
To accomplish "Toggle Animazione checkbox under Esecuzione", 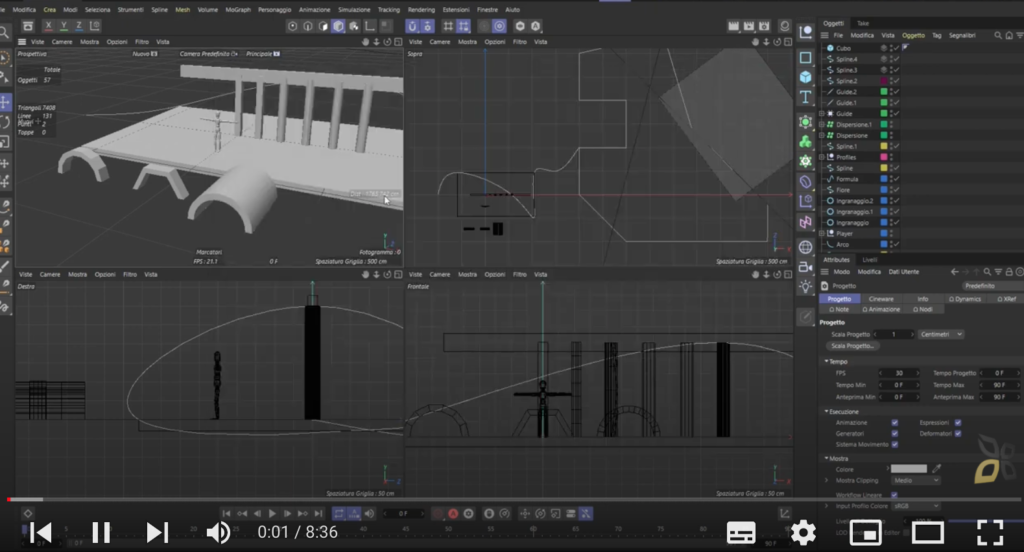I will pyautogui.click(x=894, y=423).
